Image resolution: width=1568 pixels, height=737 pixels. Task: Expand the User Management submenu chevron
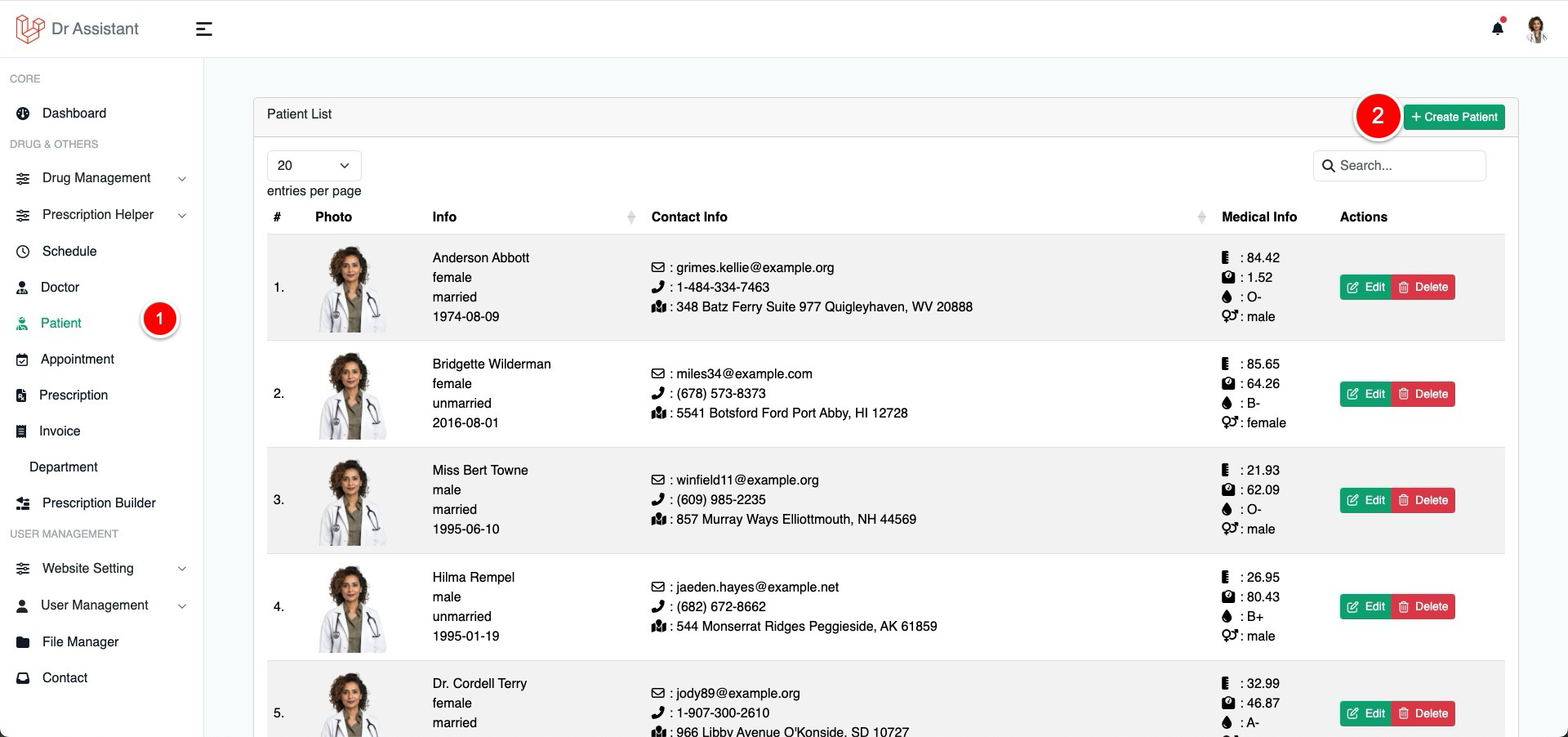point(182,606)
